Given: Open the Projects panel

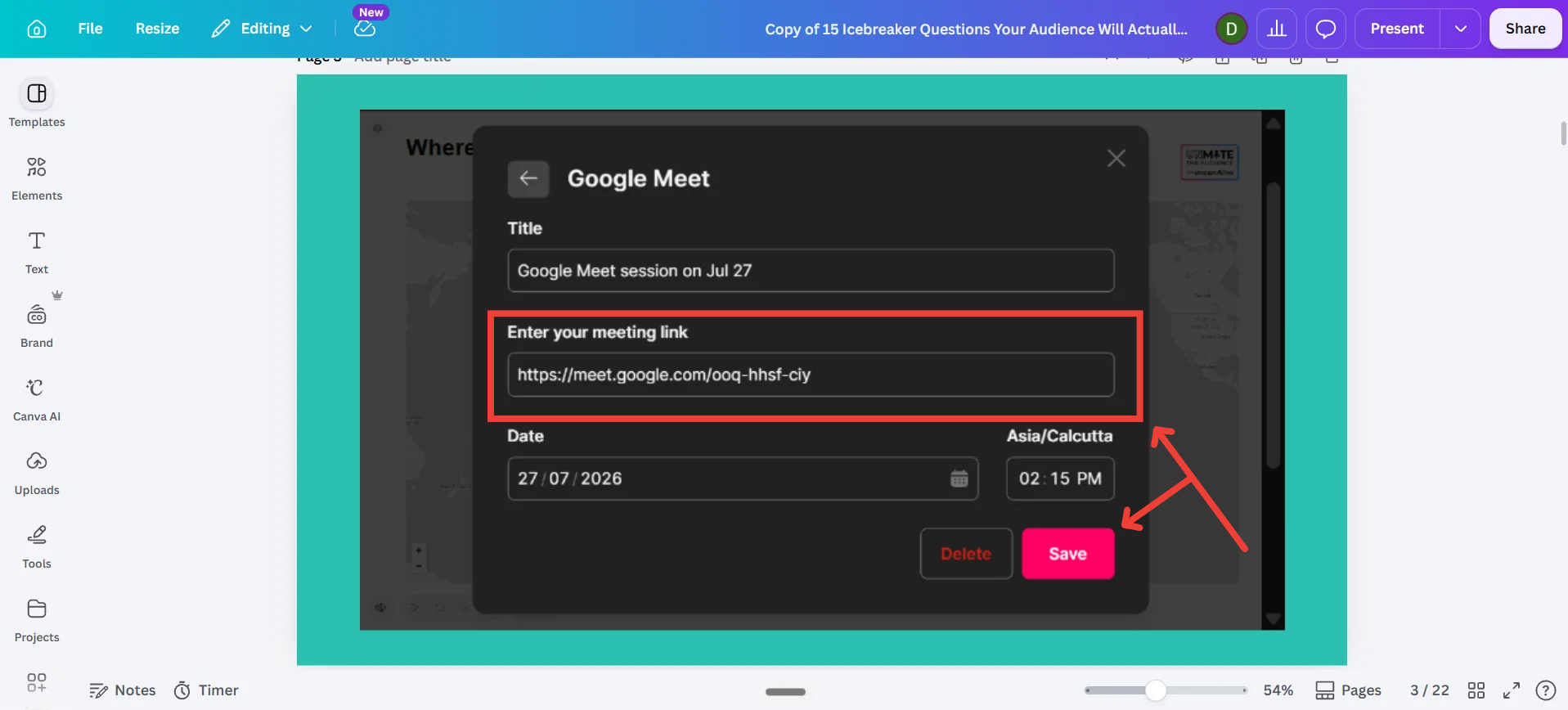Looking at the screenshot, I should [x=37, y=619].
